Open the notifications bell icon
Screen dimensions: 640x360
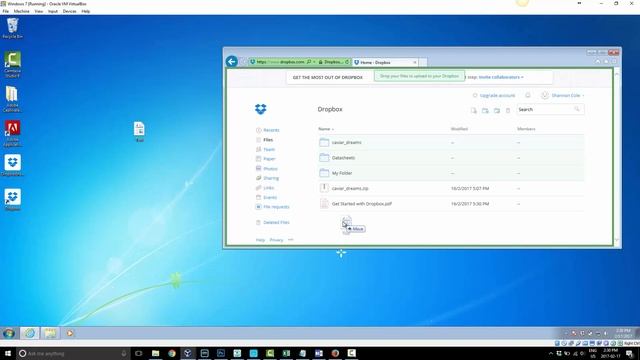pyautogui.click(x=528, y=95)
